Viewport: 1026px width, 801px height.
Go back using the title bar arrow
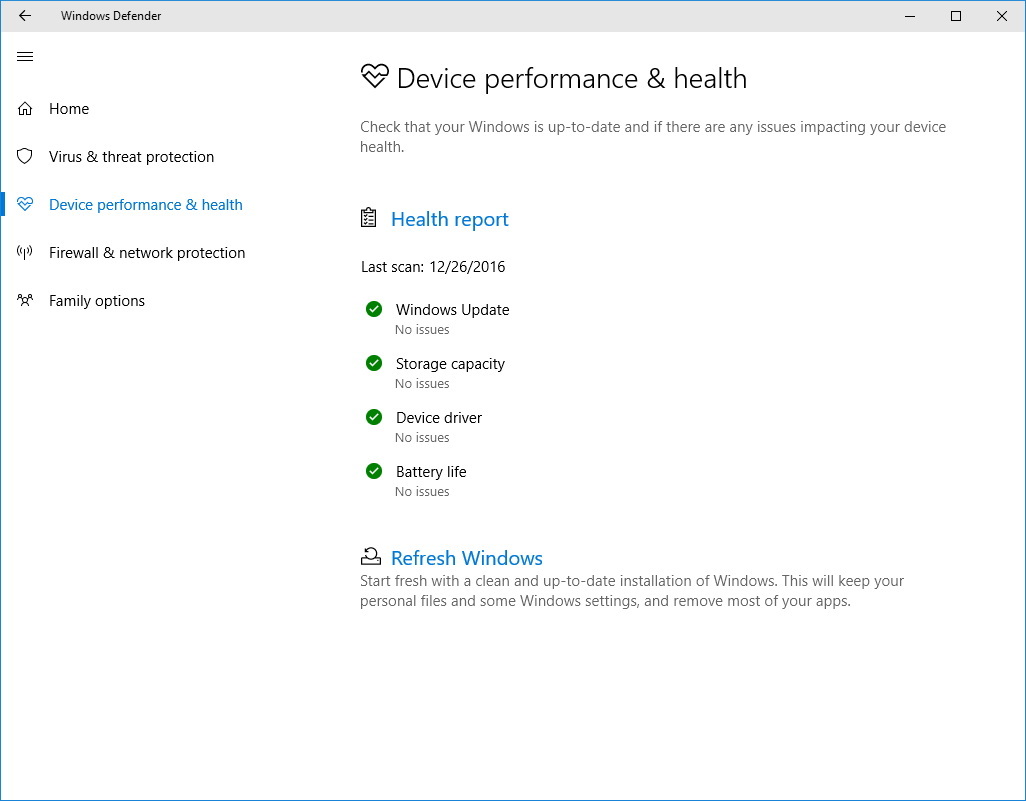(x=25, y=16)
